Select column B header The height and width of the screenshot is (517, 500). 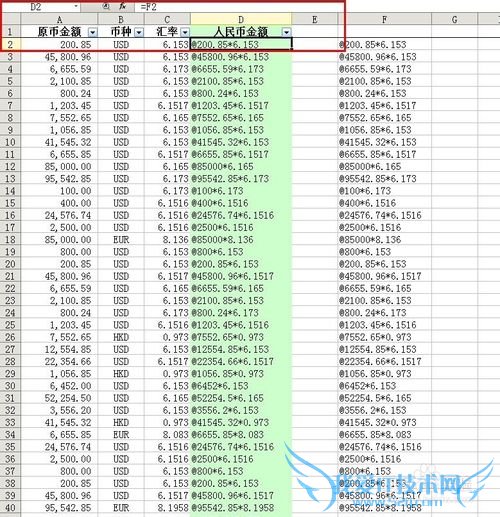121,19
